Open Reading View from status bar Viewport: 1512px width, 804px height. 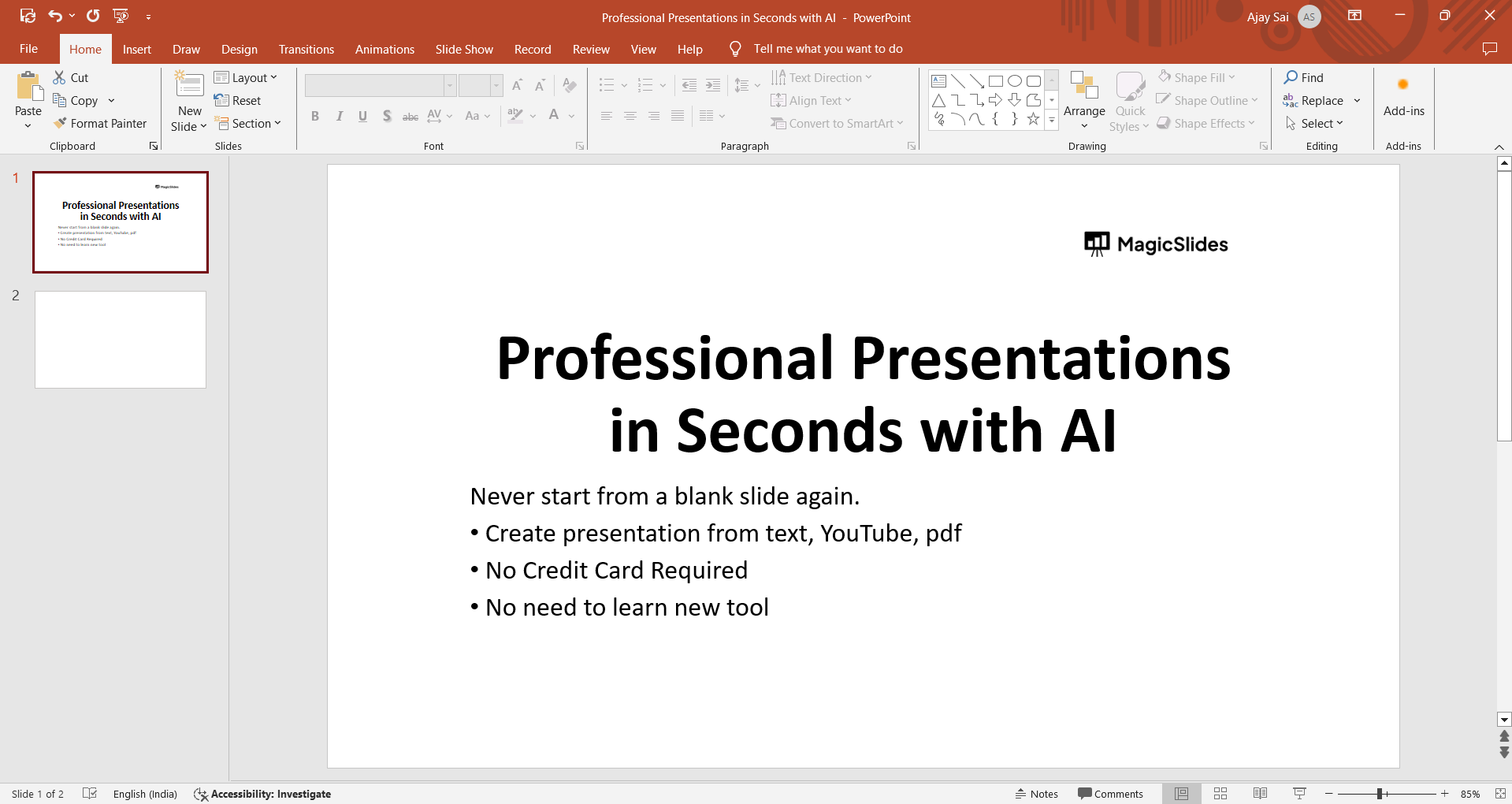[x=1260, y=794]
